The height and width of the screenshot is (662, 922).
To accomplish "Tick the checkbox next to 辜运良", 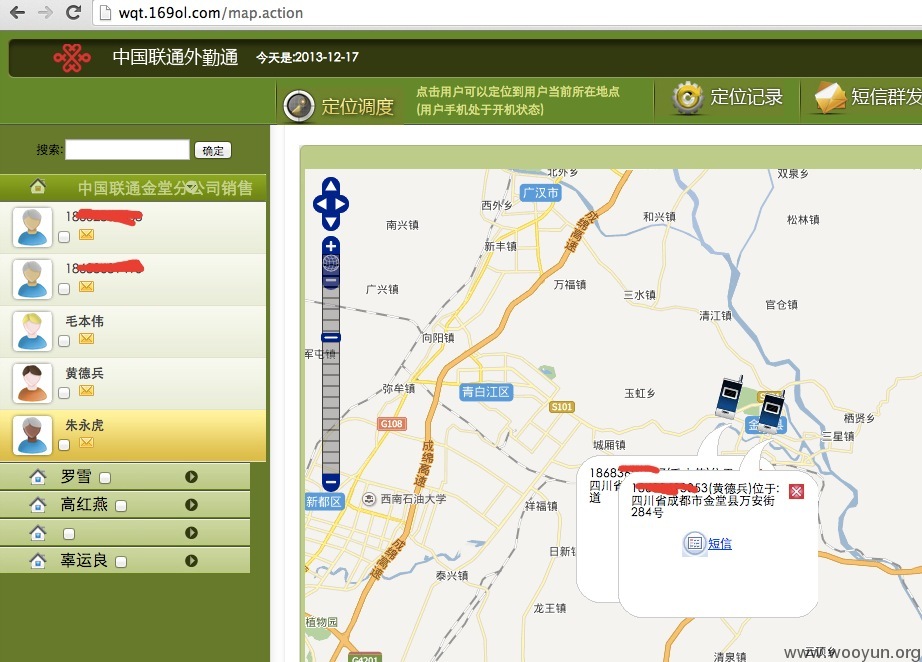I will coord(121,562).
